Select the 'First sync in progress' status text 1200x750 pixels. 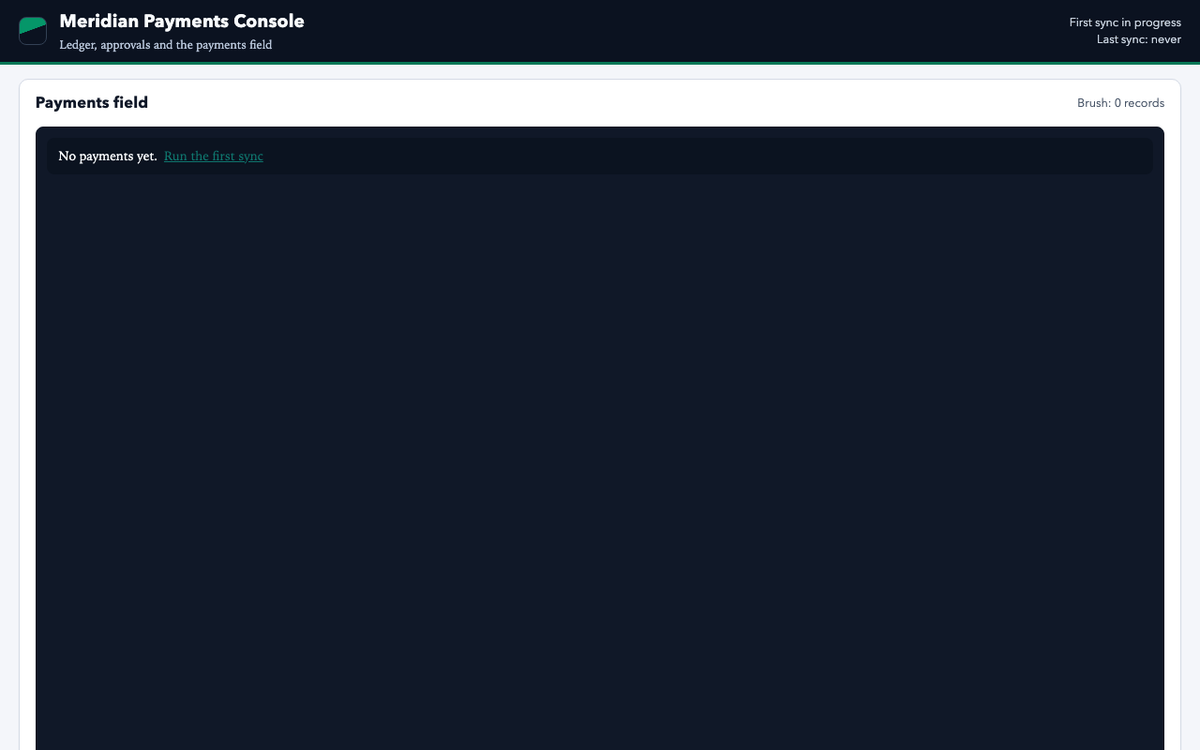click(1125, 22)
